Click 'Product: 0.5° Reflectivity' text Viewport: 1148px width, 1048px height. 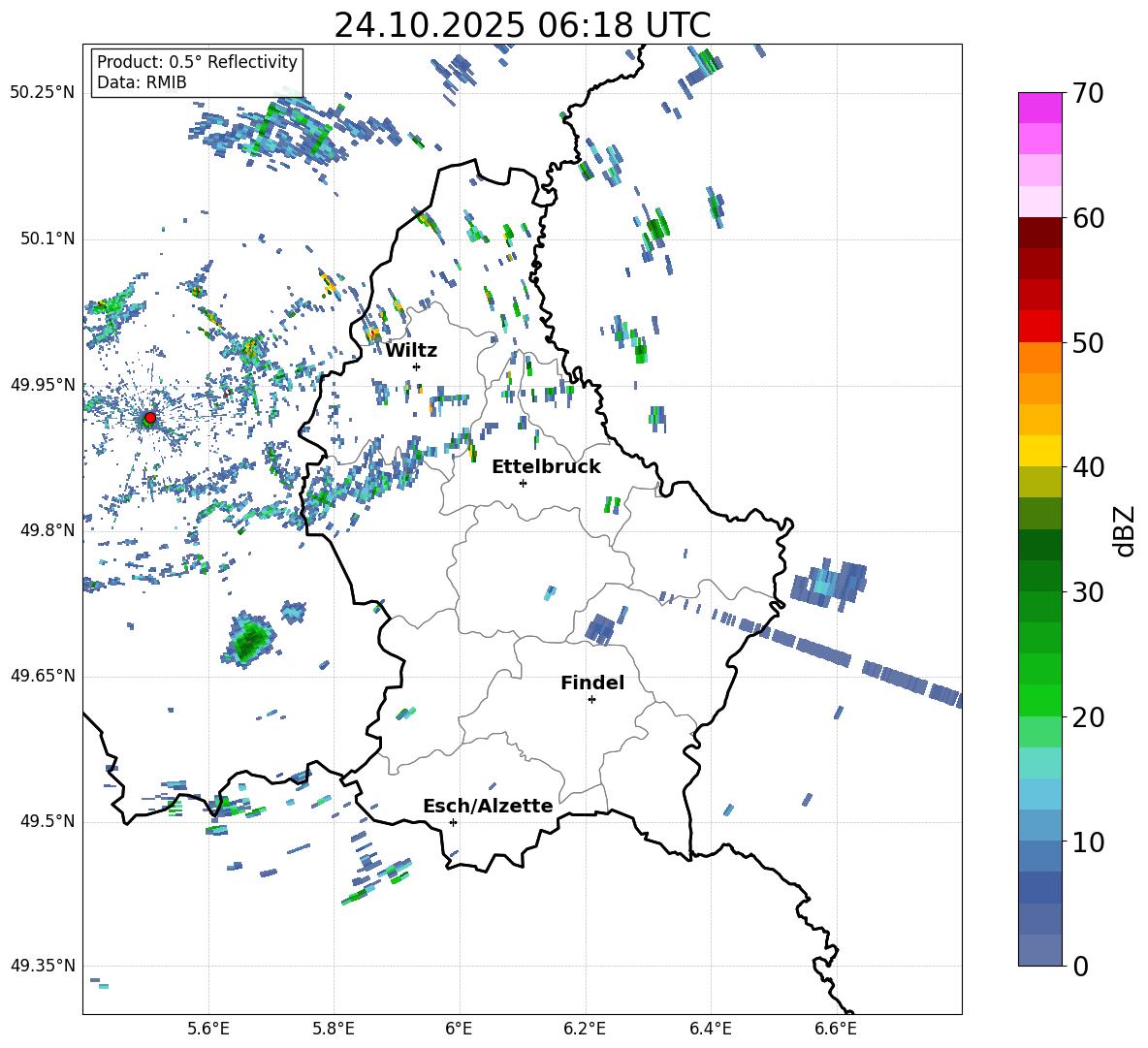pos(197,62)
